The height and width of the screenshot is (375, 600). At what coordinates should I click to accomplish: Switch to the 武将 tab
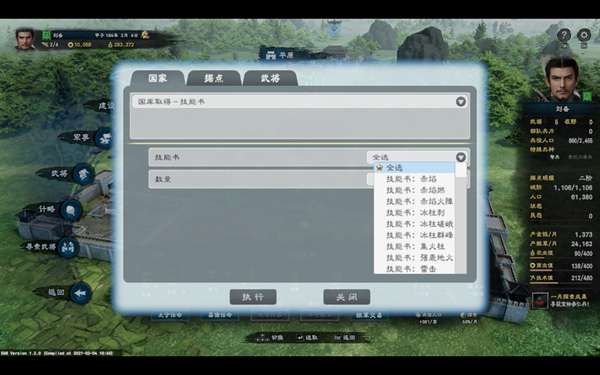coord(270,79)
